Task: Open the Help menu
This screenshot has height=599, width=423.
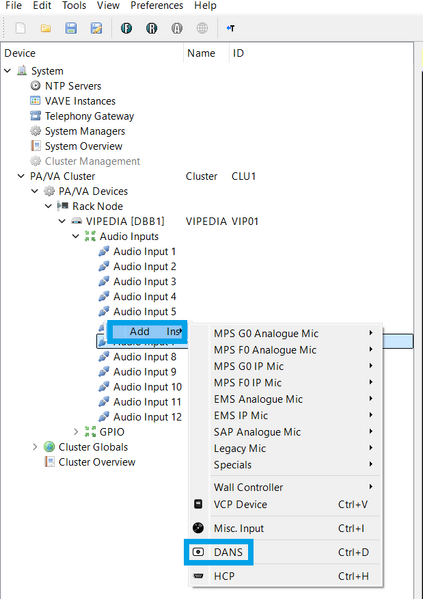Action: click(x=205, y=5)
